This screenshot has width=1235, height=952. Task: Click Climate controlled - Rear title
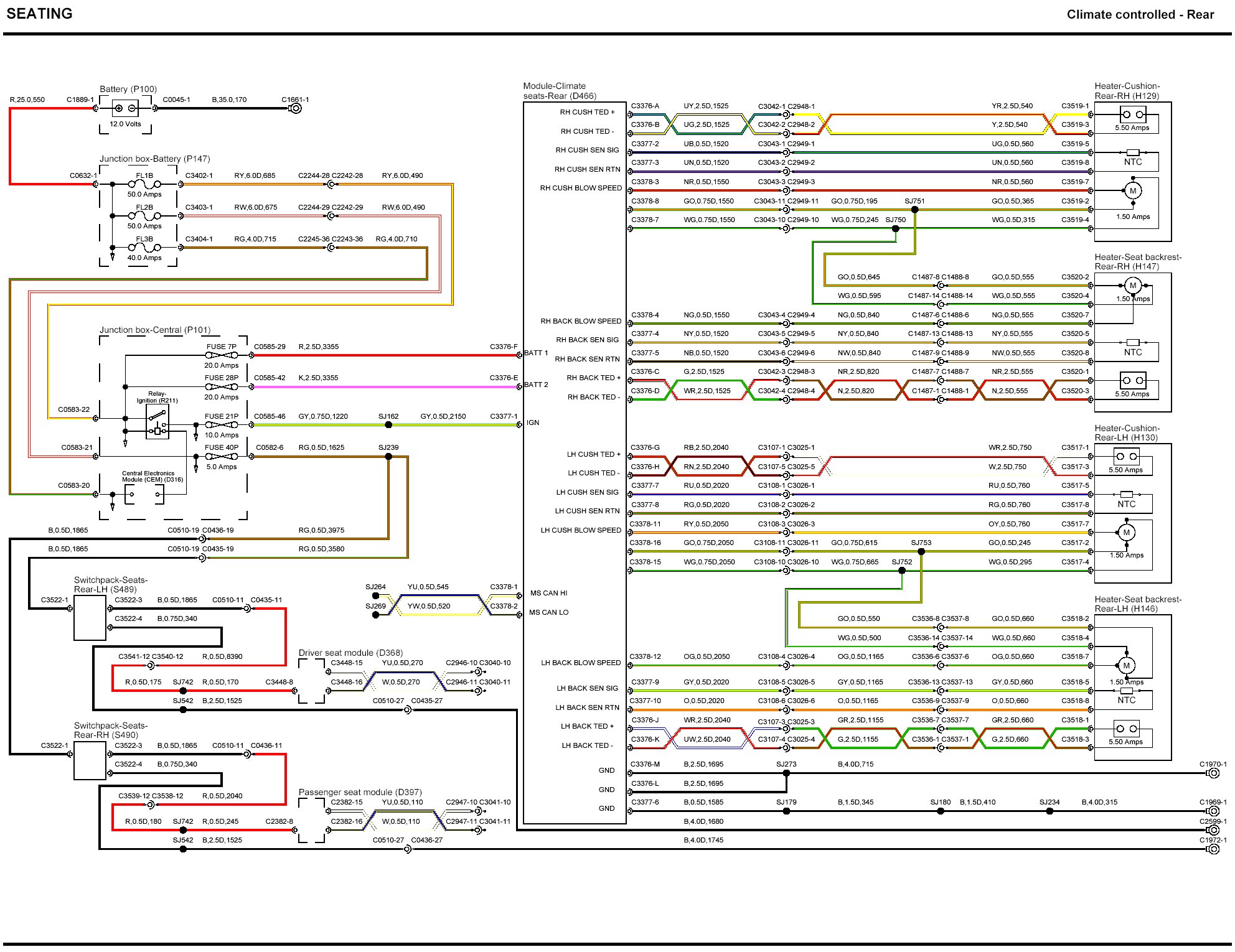[1140, 14]
